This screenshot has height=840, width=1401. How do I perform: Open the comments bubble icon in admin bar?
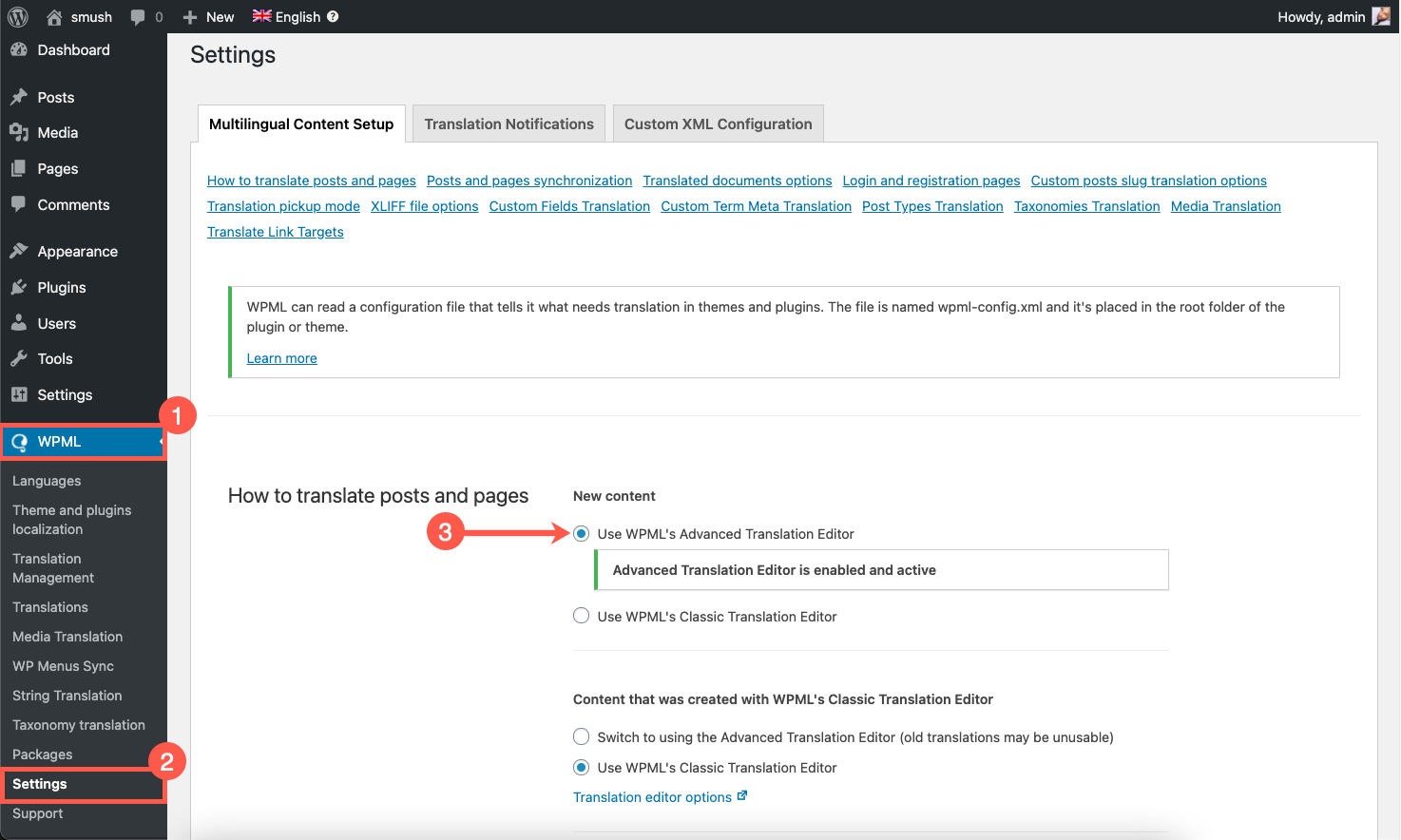click(138, 17)
